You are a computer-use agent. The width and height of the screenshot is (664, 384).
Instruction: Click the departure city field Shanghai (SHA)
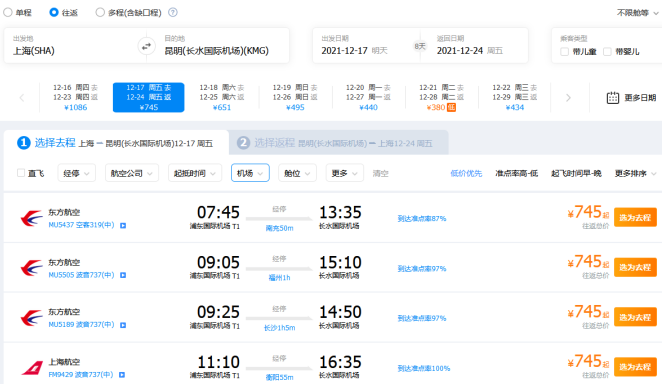[72, 46]
